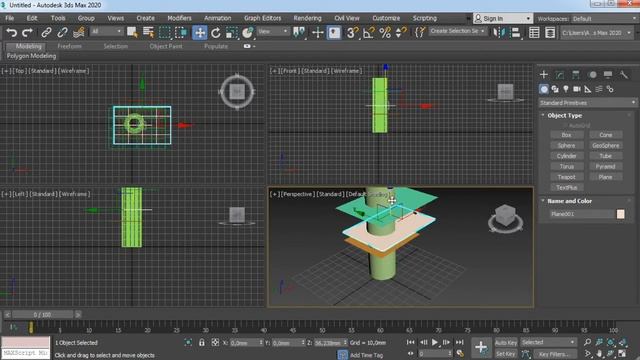Create a Cylinder primitive
Viewport: 640px width, 360px height.
566,156
